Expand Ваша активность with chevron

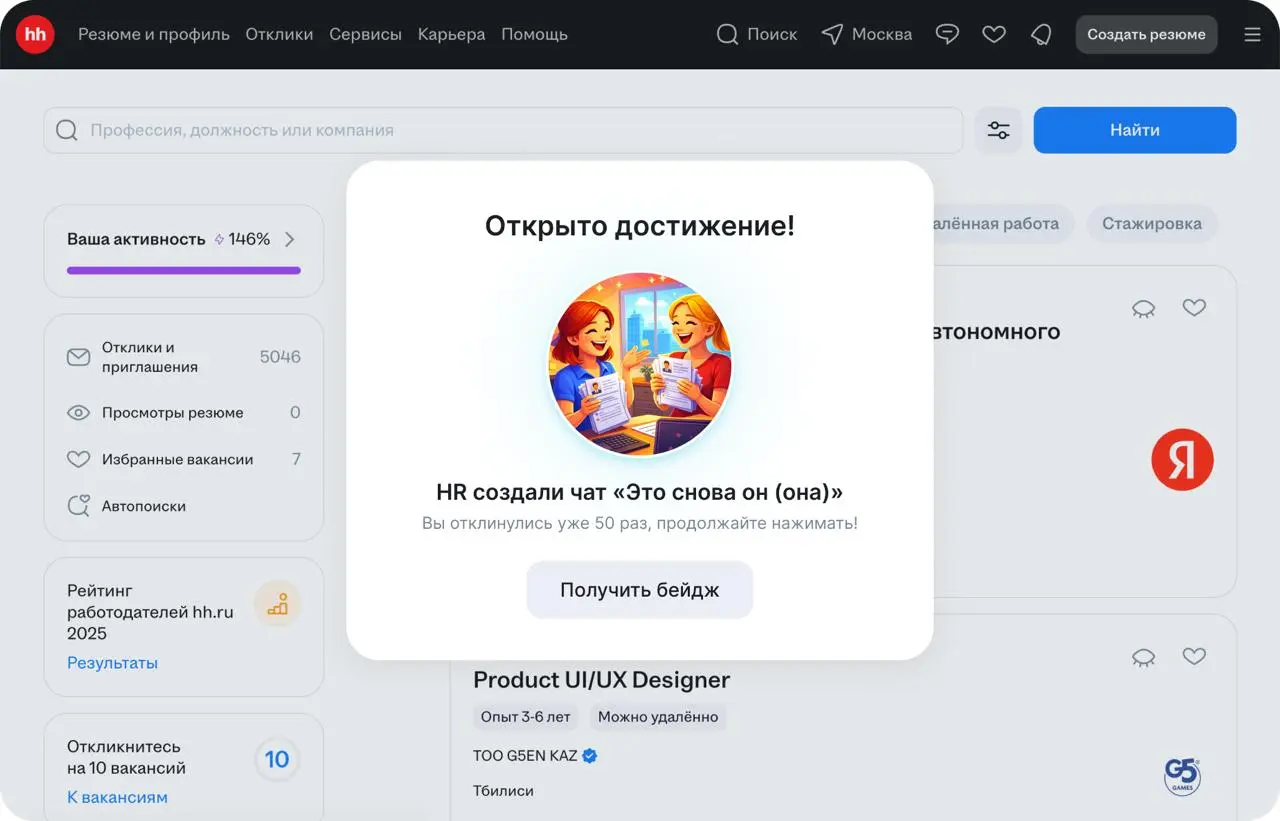(x=289, y=240)
